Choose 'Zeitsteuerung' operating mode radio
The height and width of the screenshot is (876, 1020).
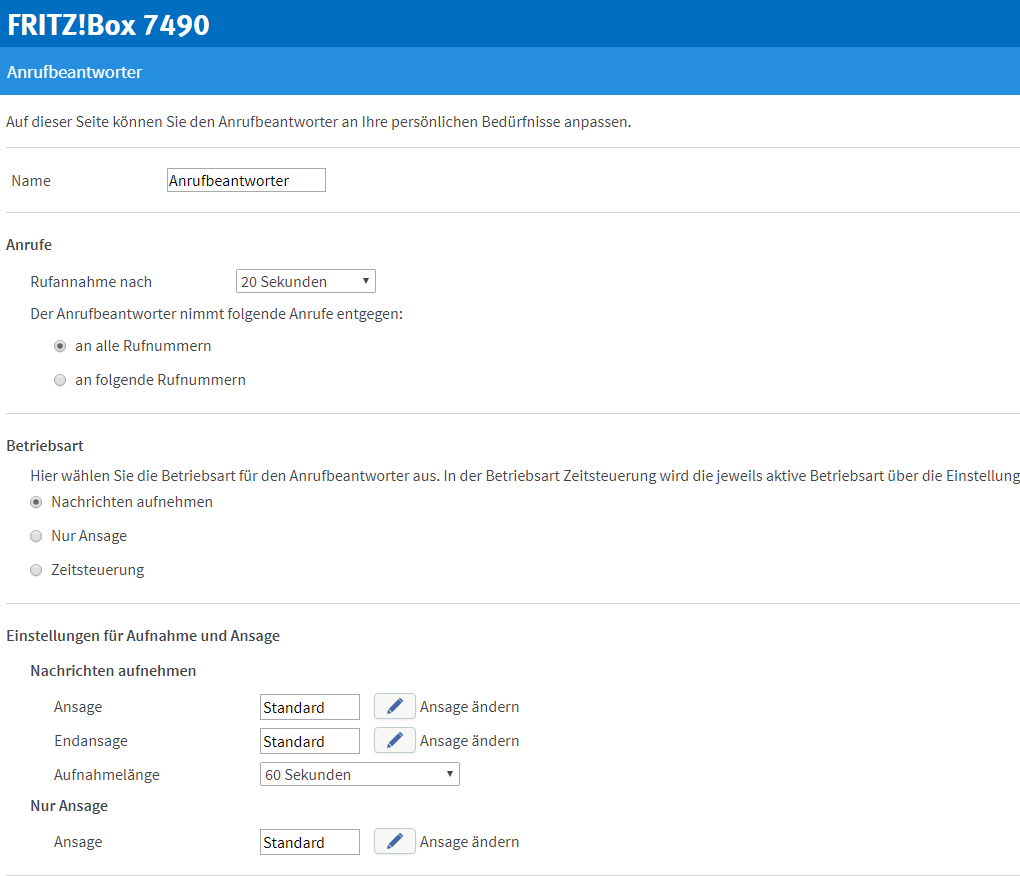[36, 570]
